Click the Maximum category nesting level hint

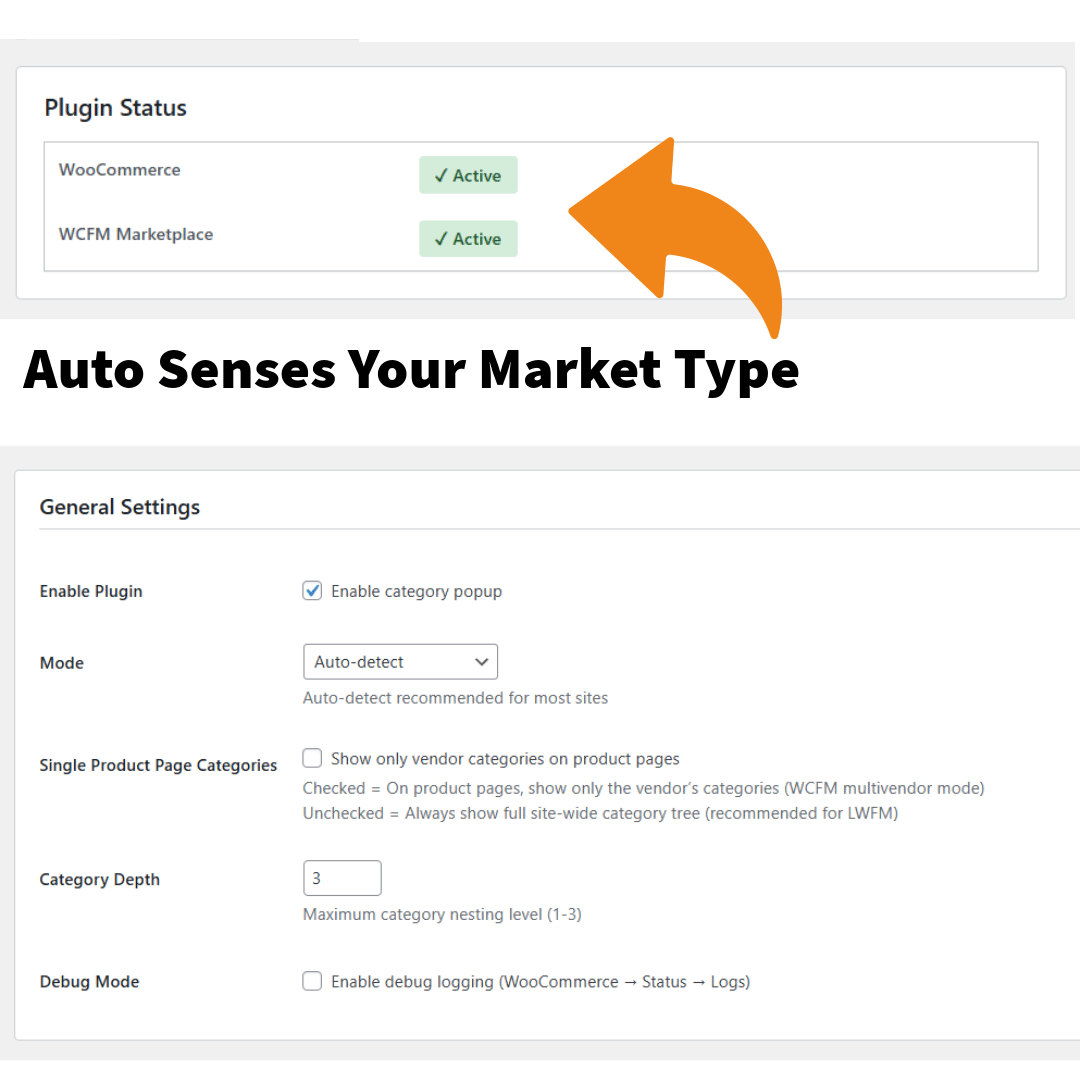tap(442, 914)
